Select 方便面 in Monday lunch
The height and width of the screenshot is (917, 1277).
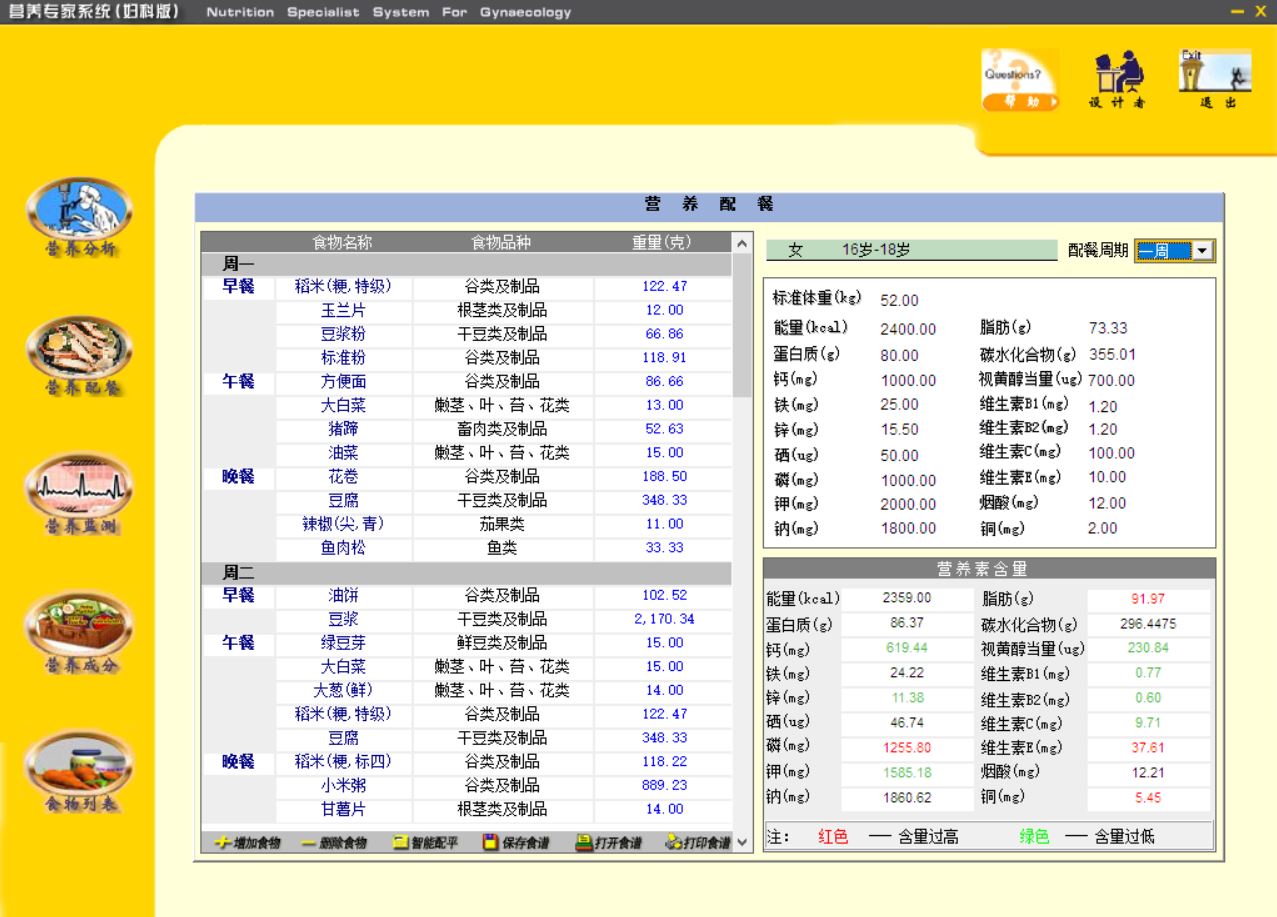[x=343, y=381]
